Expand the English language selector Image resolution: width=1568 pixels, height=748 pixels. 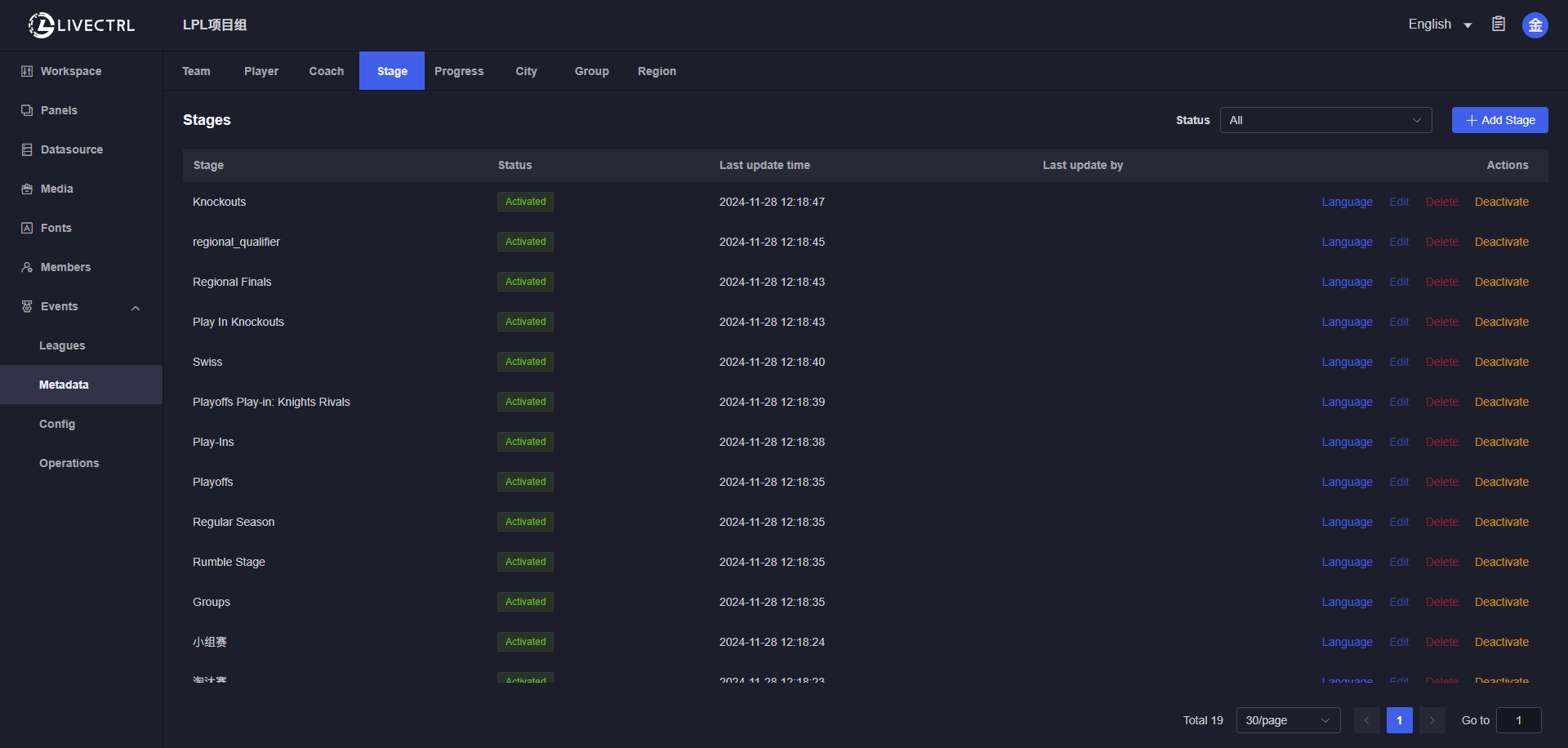click(1439, 24)
